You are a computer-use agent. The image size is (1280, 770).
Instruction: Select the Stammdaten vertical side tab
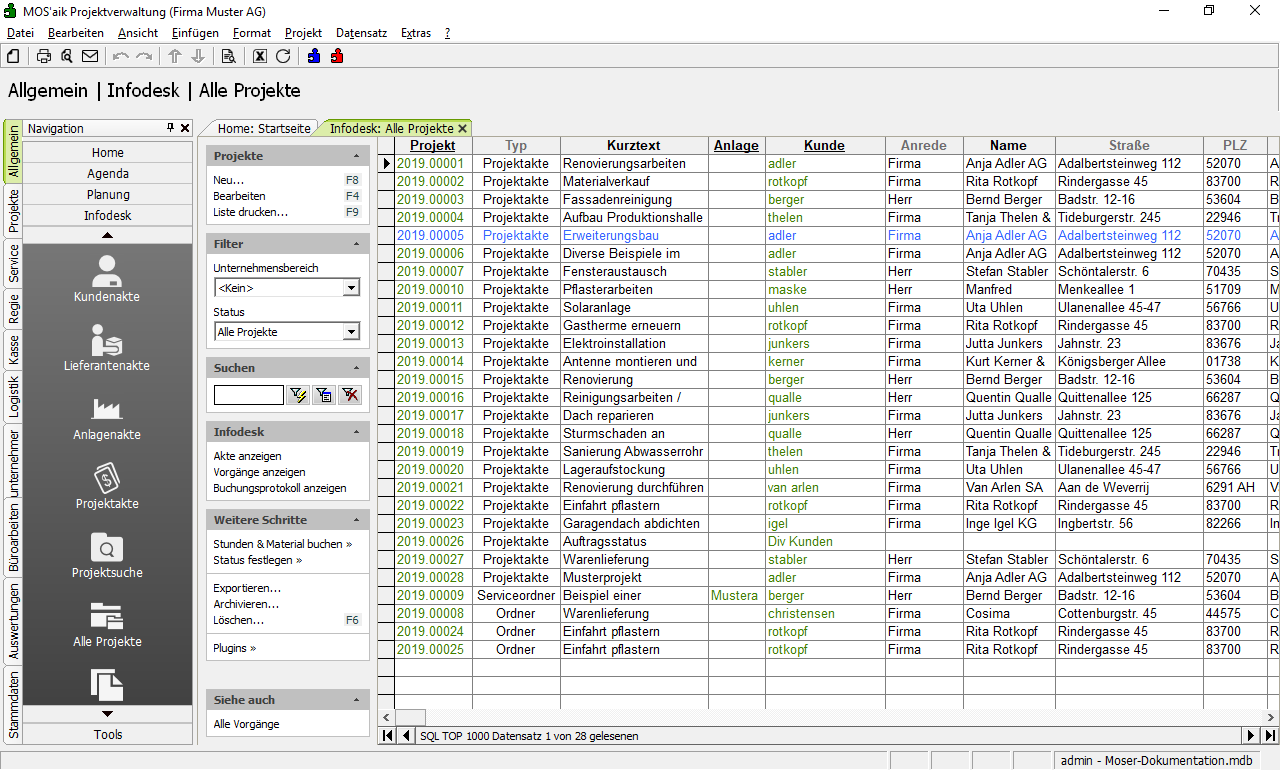click(x=14, y=705)
